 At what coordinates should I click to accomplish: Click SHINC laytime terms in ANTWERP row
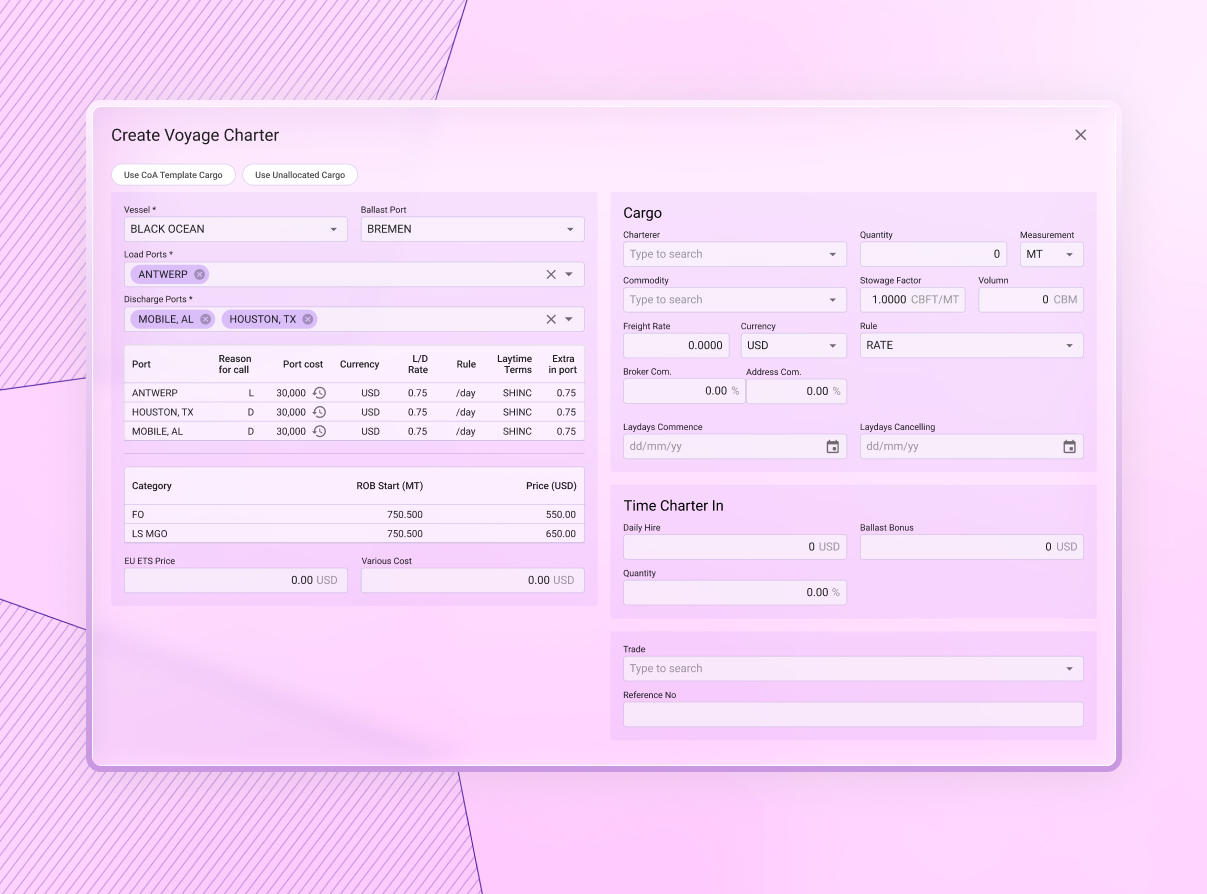(517, 393)
